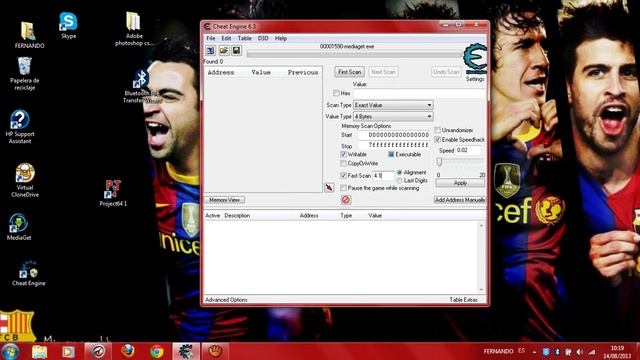This screenshot has height=360, width=640.
Task: Click the Address column header in results
Action: (x=221, y=72)
